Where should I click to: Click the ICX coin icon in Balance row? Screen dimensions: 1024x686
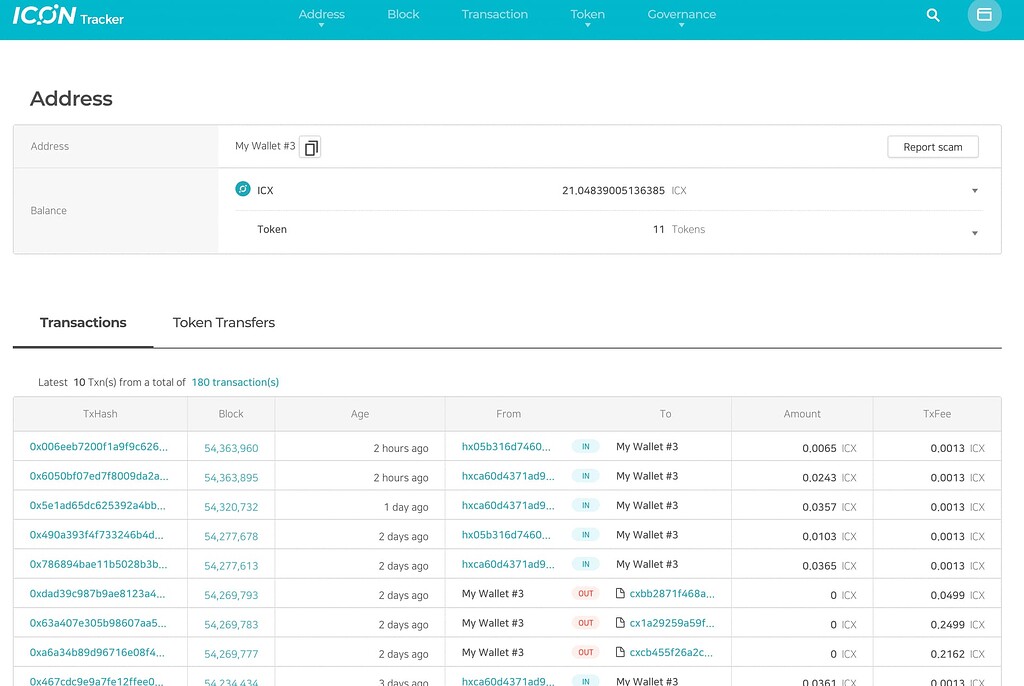[x=241, y=189]
